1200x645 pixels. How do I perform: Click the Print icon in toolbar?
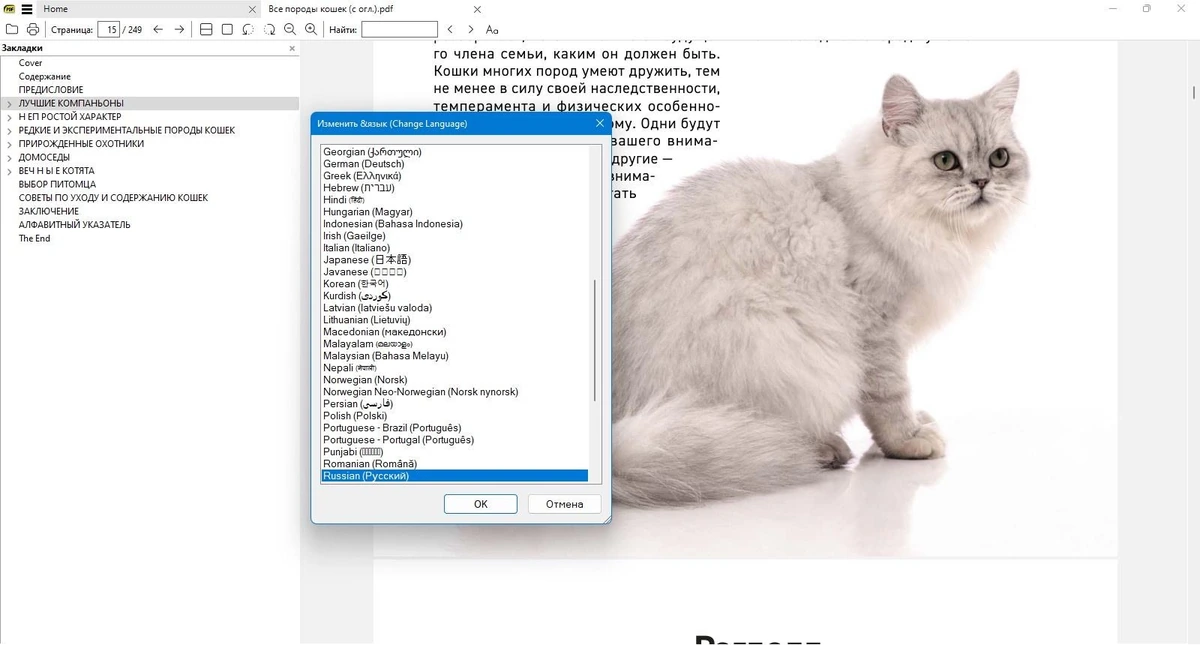33,29
